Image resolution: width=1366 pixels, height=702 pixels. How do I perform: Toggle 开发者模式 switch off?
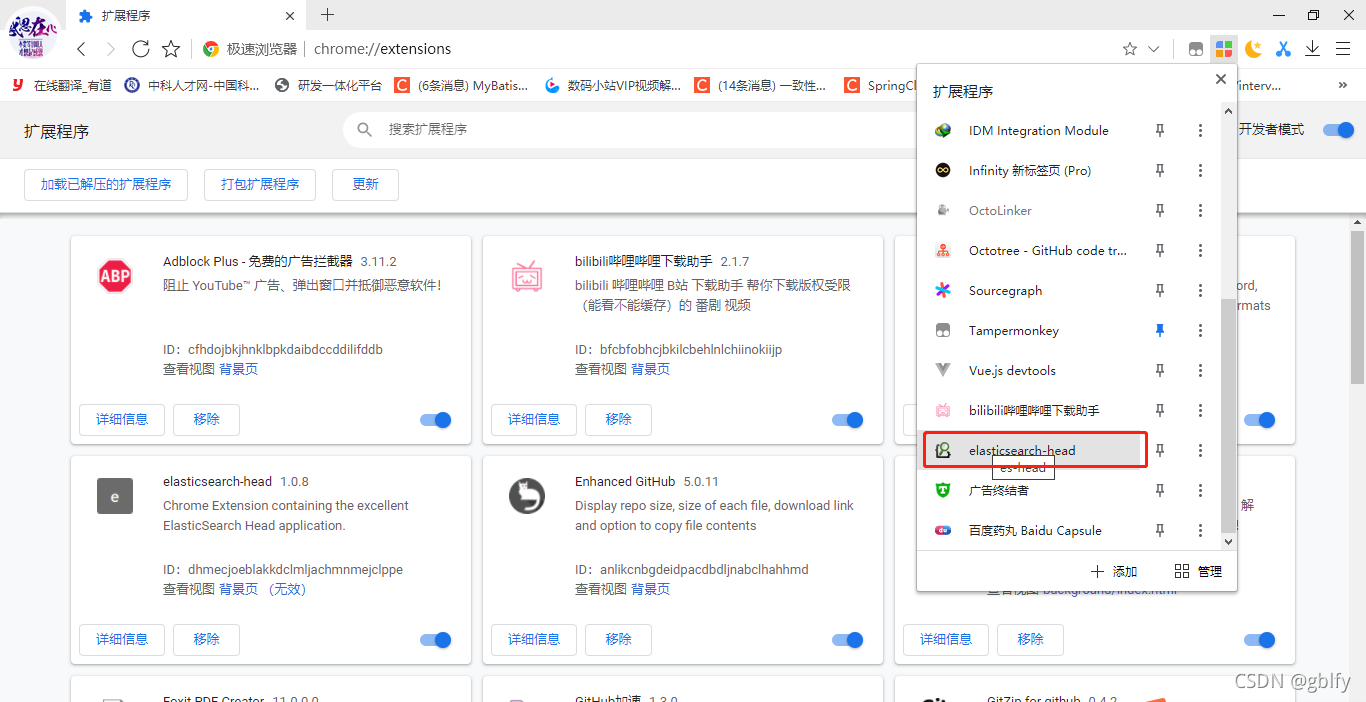[x=1337, y=130]
